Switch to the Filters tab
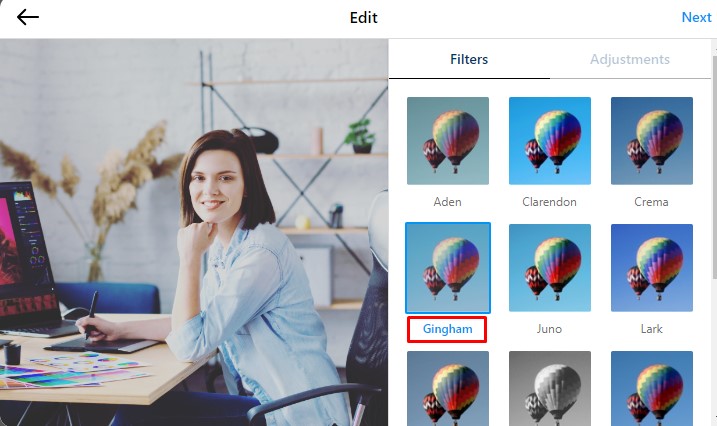 click(468, 60)
